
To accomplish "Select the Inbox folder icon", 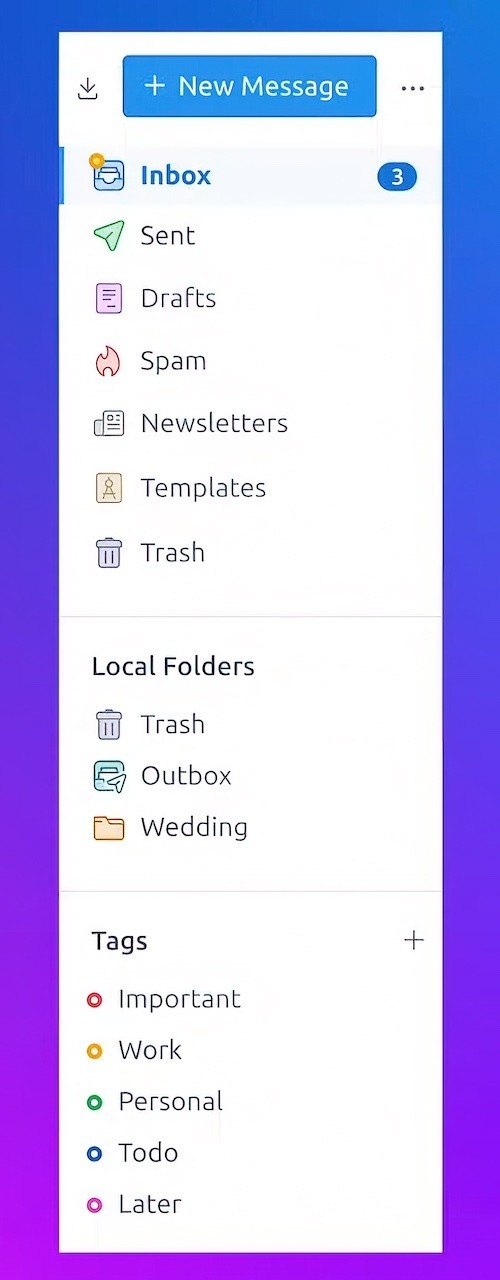I will (x=108, y=175).
